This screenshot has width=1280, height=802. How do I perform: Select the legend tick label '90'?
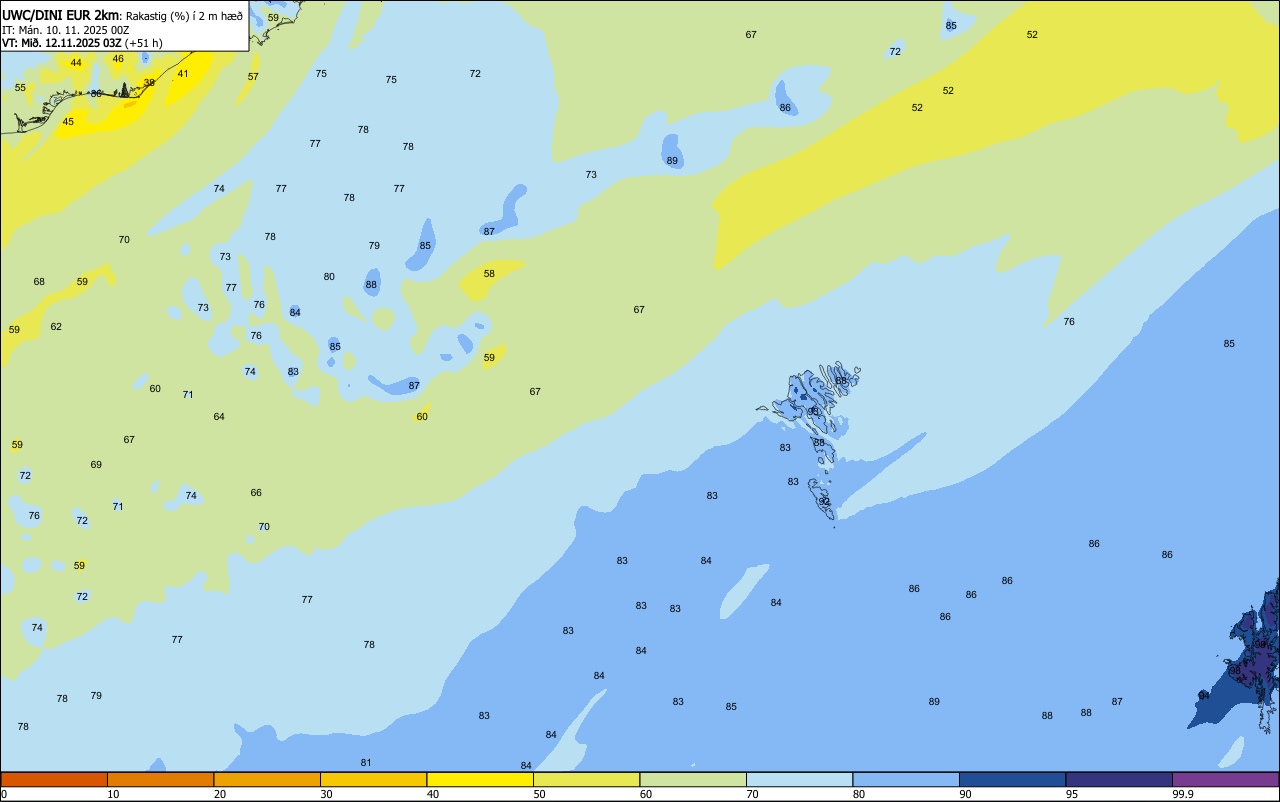(x=965, y=794)
